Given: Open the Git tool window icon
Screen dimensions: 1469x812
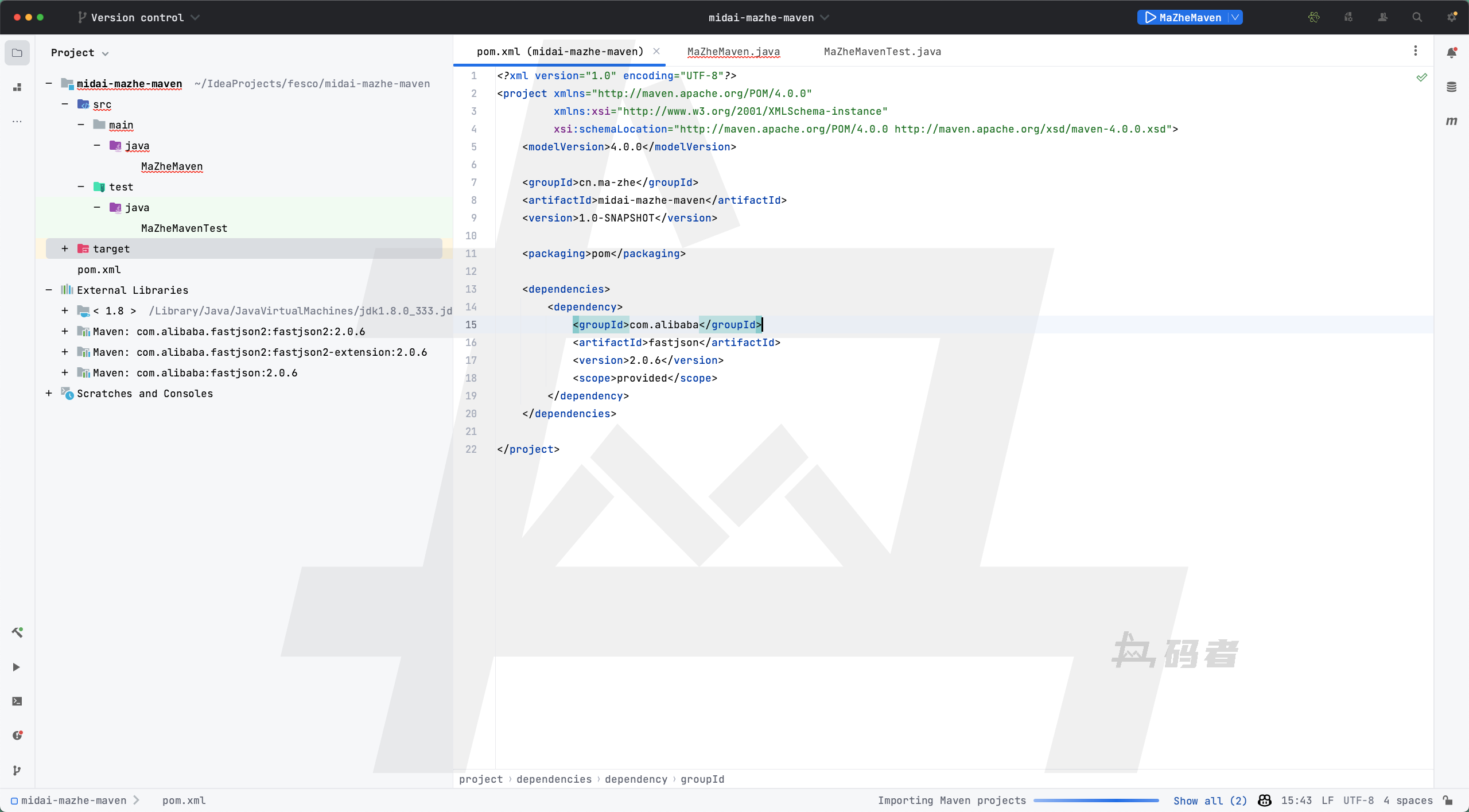Looking at the screenshot, I should (x=17, y=770).
